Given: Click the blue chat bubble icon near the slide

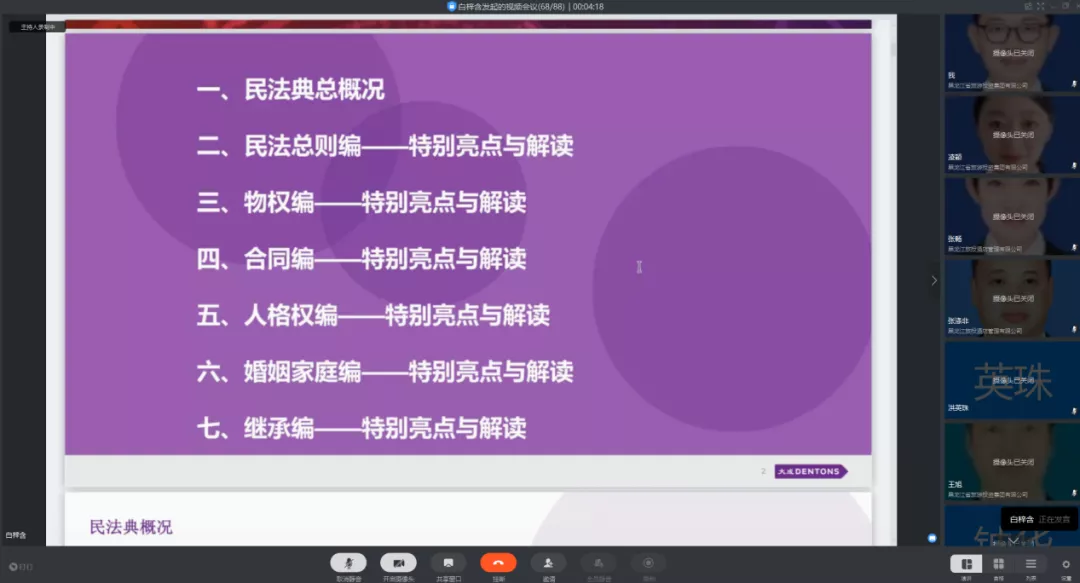Looking at the screenshot, I should pos(932,538).
